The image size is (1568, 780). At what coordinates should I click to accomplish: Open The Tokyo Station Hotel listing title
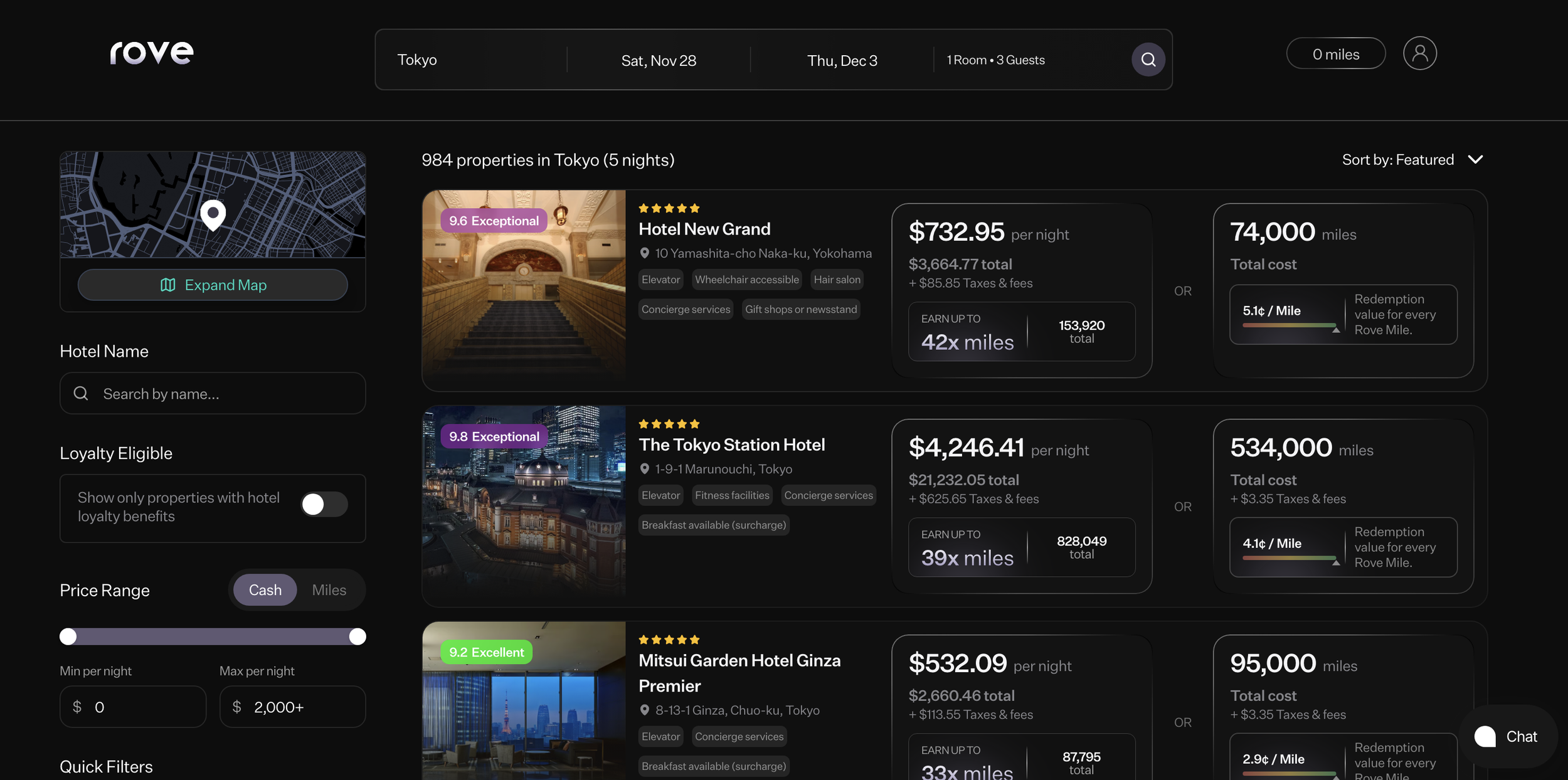coord(731,445)
